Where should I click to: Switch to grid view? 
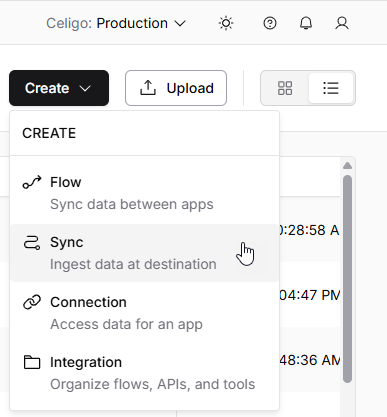(285, 88)
